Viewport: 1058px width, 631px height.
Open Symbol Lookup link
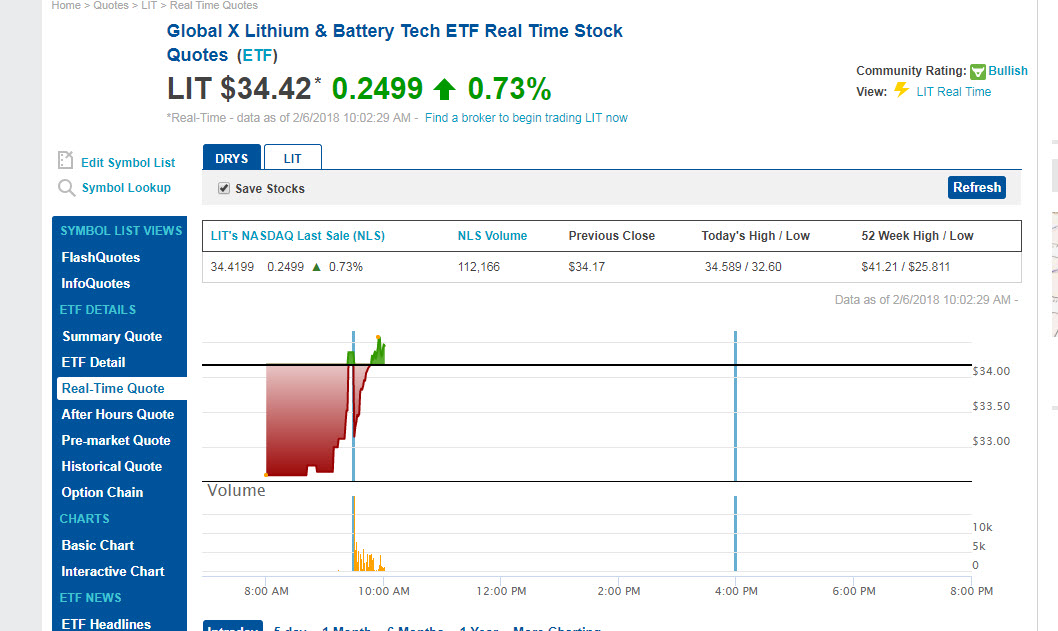(126, 188)
